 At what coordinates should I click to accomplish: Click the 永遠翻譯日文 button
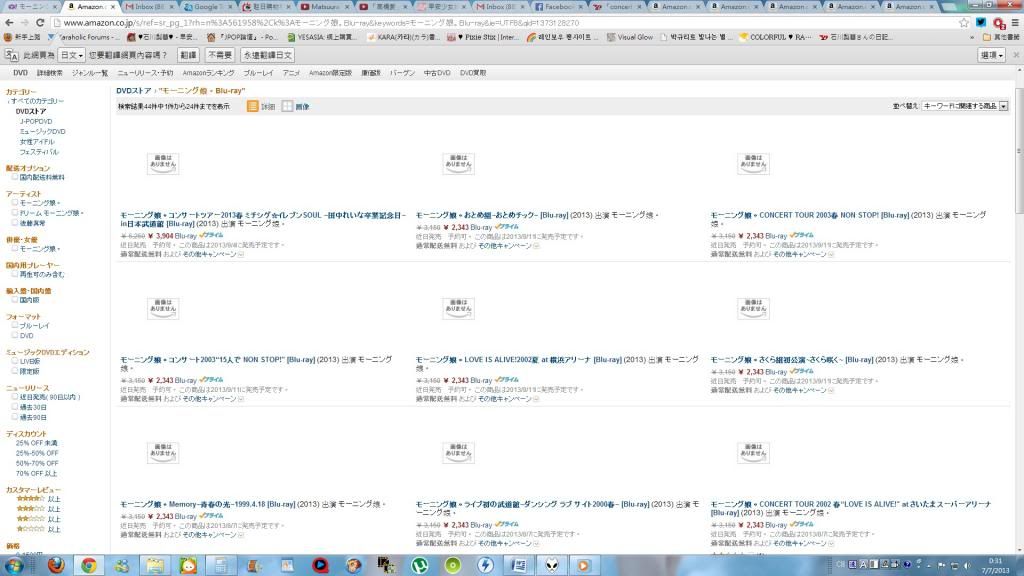pyautogui.click(x=267, y=55)
